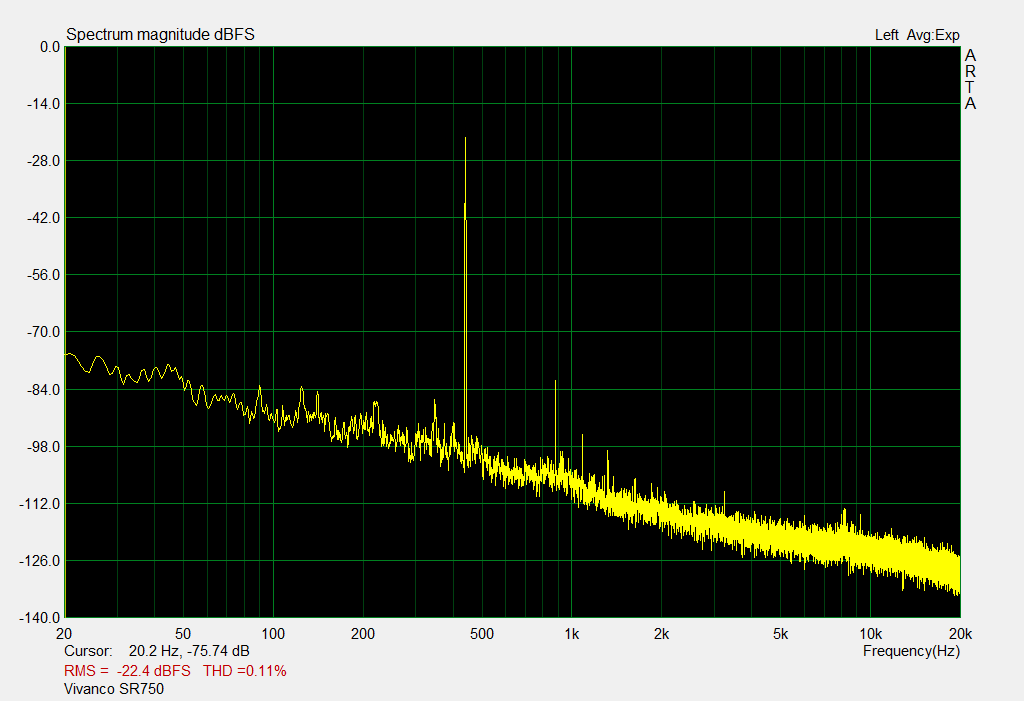Click the -42.0 y-axis label
1024x701 pixels.
(x=43, y=218)
